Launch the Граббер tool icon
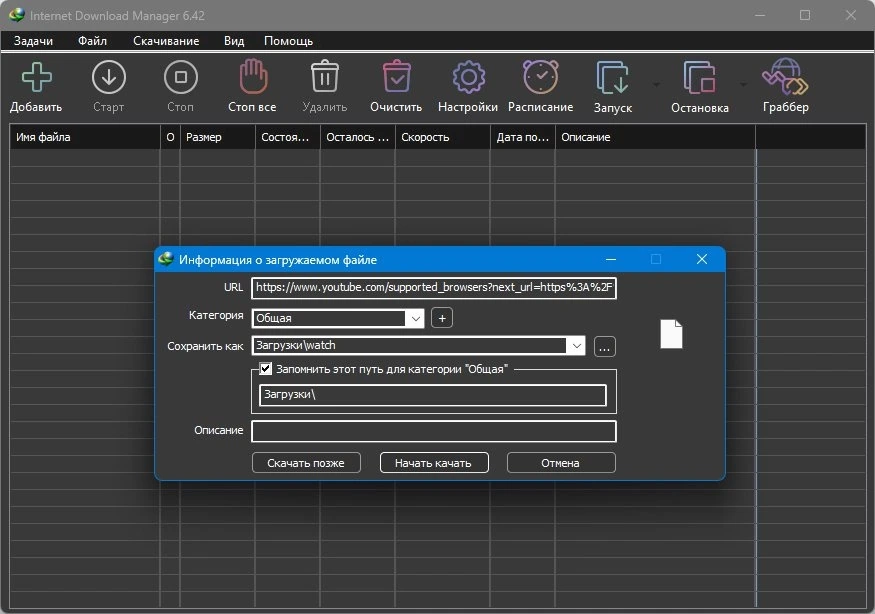Image resolution: width=875 pixels, height=614 pixels. (x=785, y=76)
